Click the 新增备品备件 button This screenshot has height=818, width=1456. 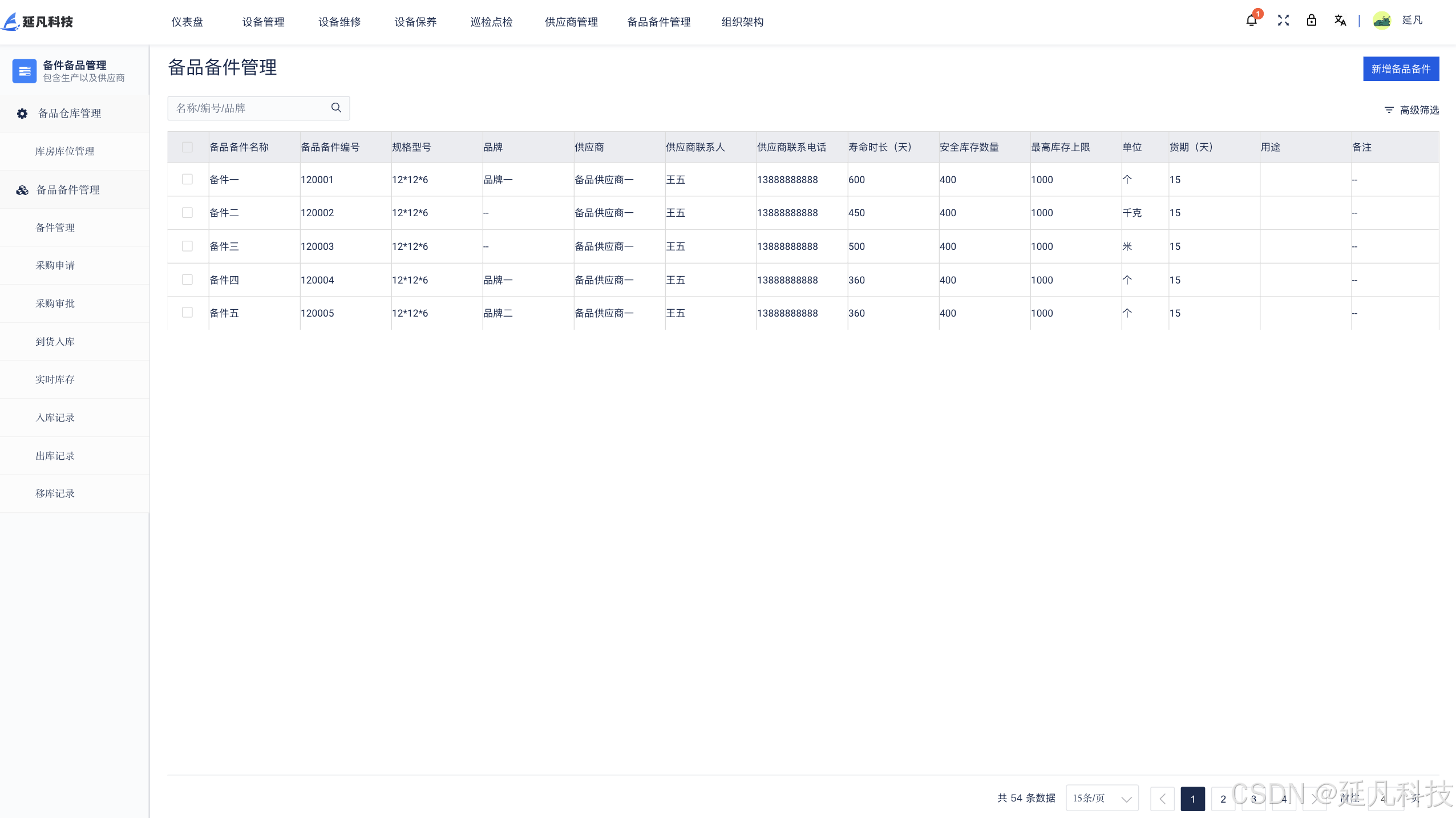pos(1401,69)
